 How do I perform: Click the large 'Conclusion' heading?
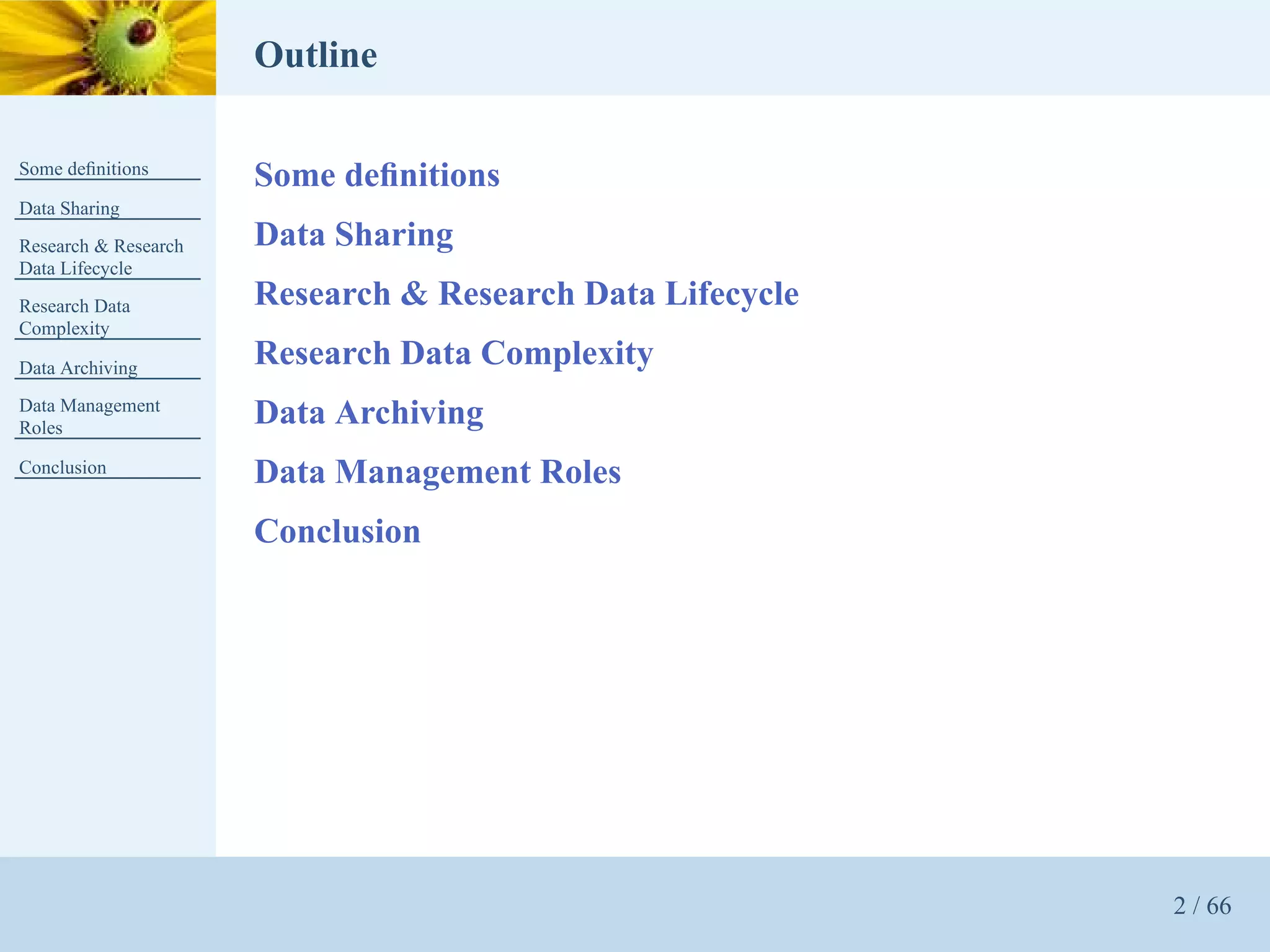click(x=337, y=532)
